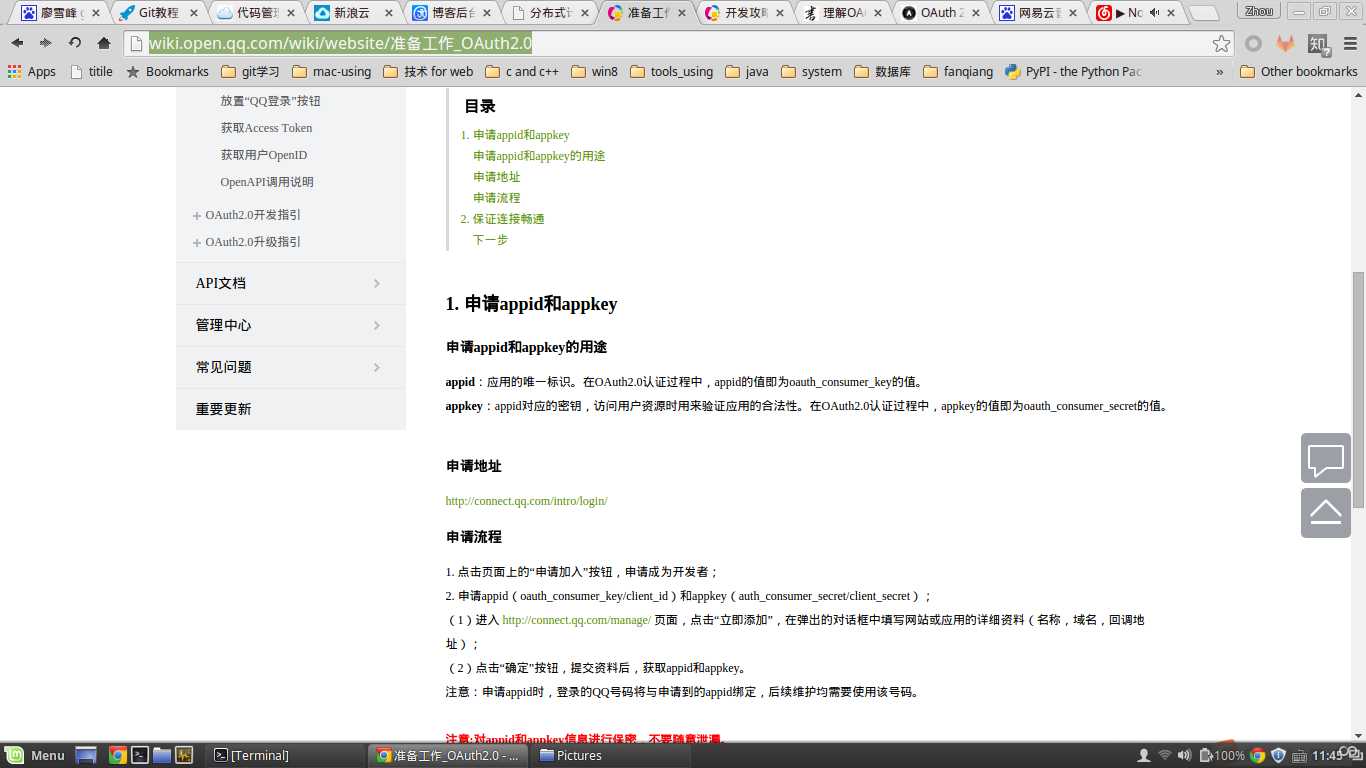Jump to page top with the up-arrow button
The width and height of the screenshot is (1366, 768).
coord(1326,513)
